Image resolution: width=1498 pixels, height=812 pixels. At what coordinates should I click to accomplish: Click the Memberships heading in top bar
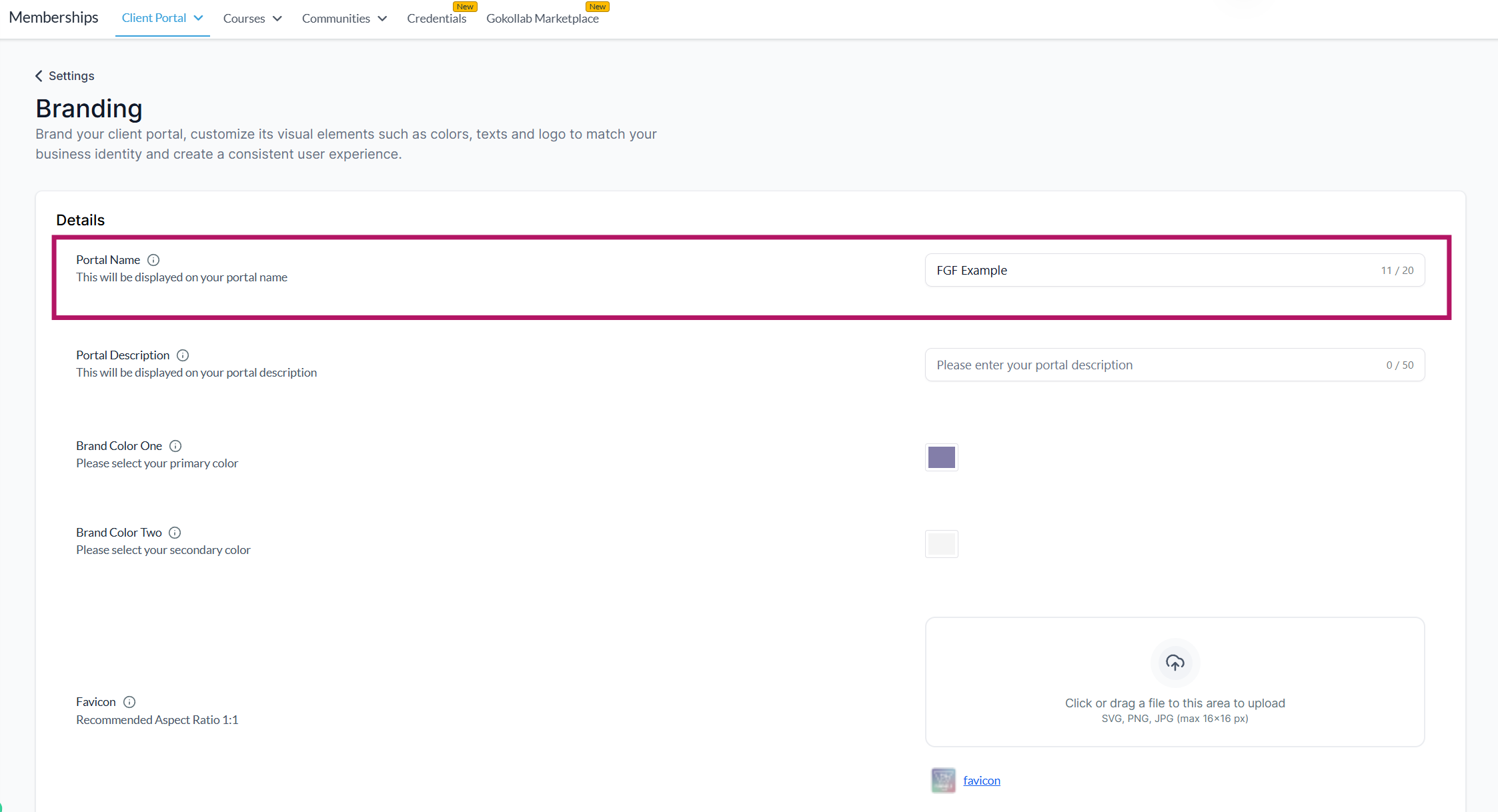point(53,17)
